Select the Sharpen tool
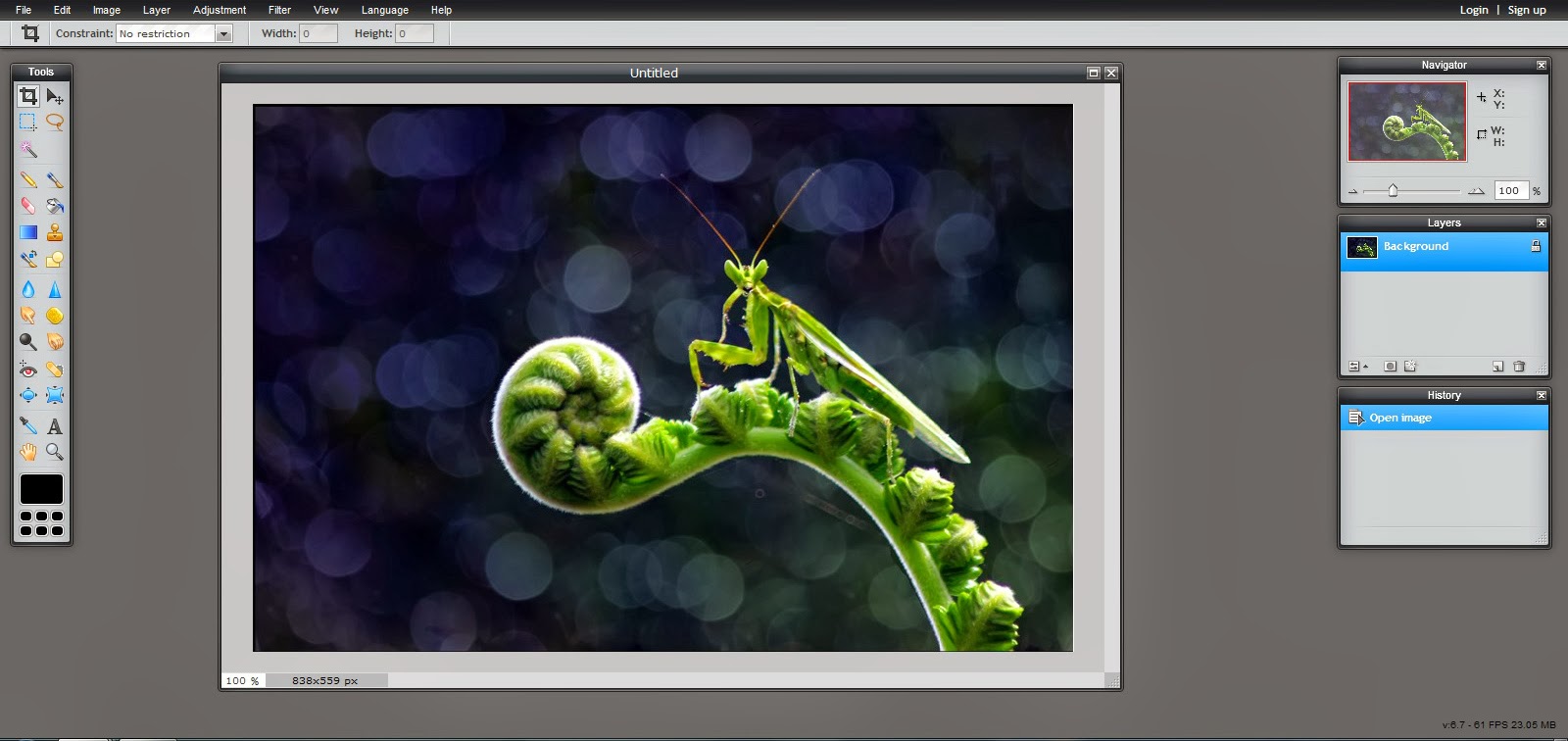The image size is (1568, 741). (55, 289)
